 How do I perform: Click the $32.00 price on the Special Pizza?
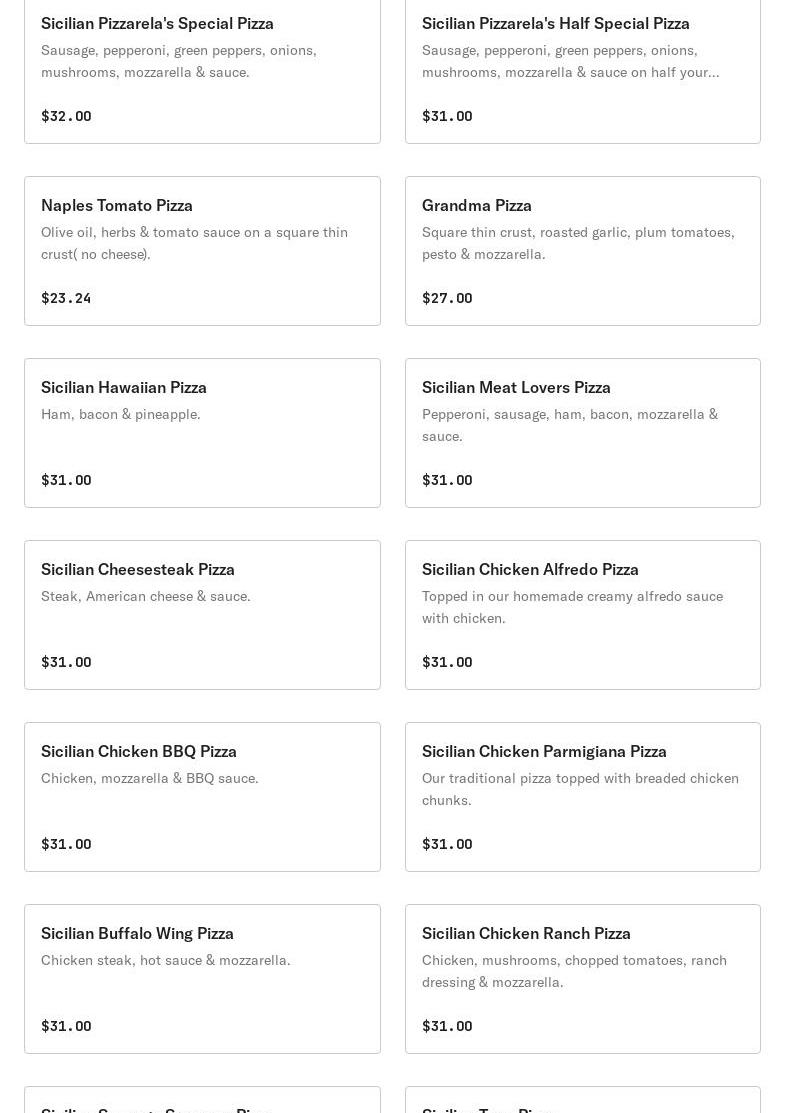66,116
